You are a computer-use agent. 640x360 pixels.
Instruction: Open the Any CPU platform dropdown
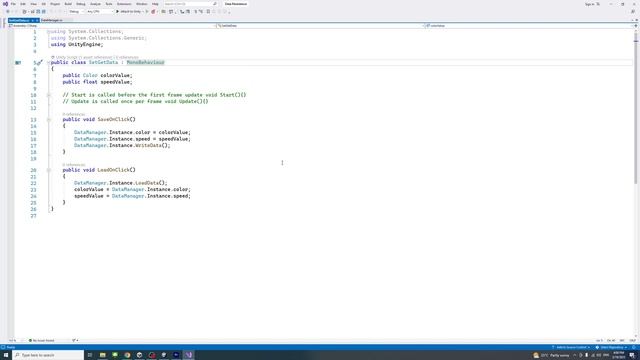point(100,12)
